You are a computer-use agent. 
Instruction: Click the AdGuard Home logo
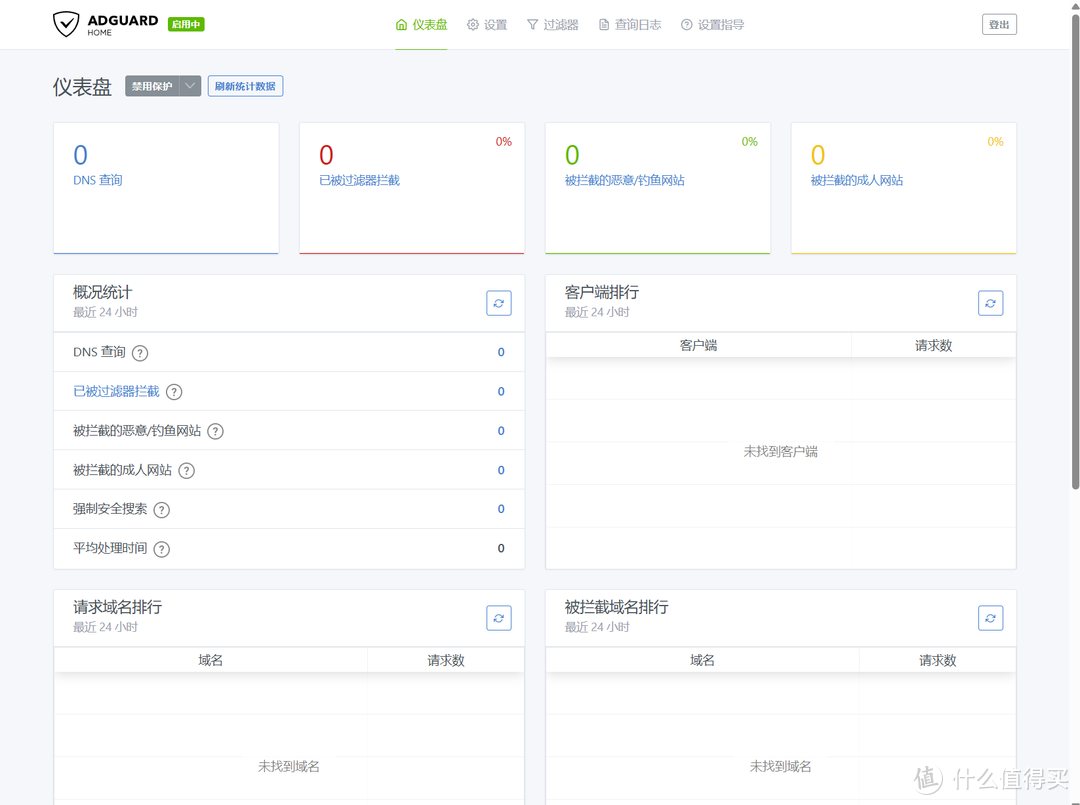click(x=108, y=24)
